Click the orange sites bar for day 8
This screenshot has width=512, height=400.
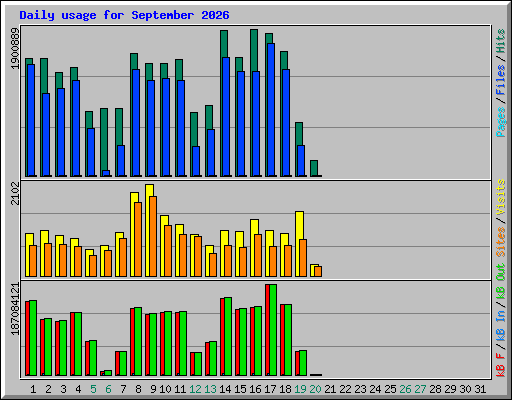pos(138,239)
